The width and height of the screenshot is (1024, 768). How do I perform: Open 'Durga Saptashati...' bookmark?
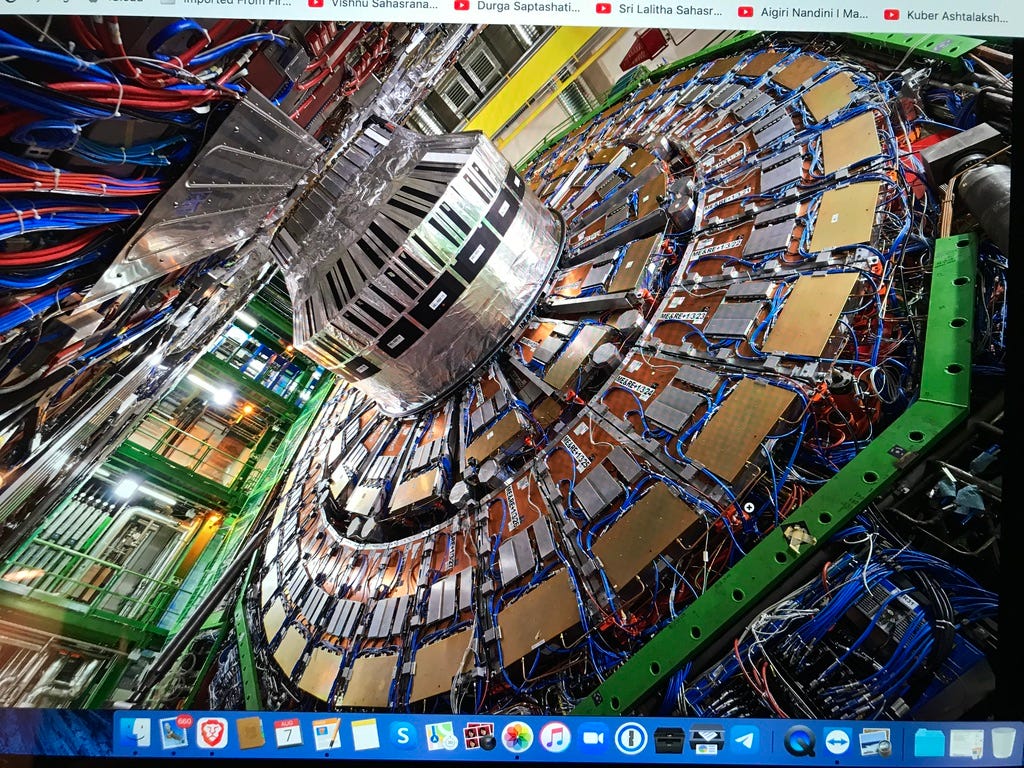coord(517,7)
